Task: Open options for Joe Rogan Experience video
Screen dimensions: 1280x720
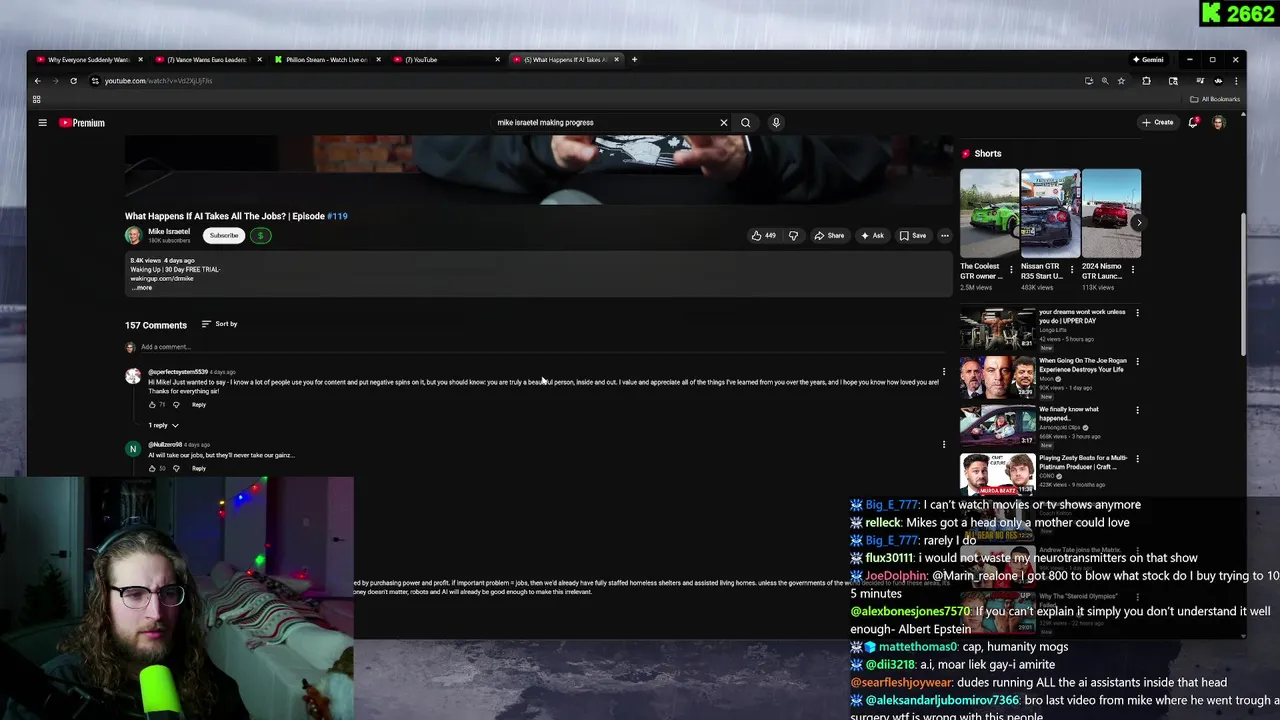Action: pos(1137,362)
